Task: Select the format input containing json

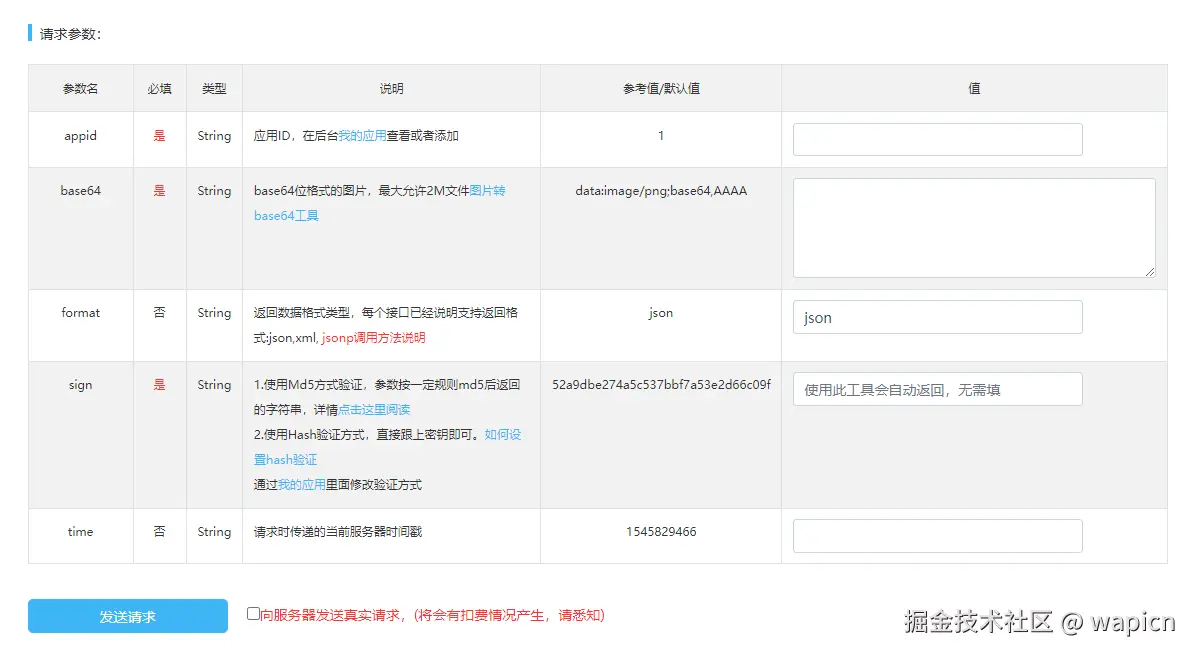Action: [x=937, y=317]
